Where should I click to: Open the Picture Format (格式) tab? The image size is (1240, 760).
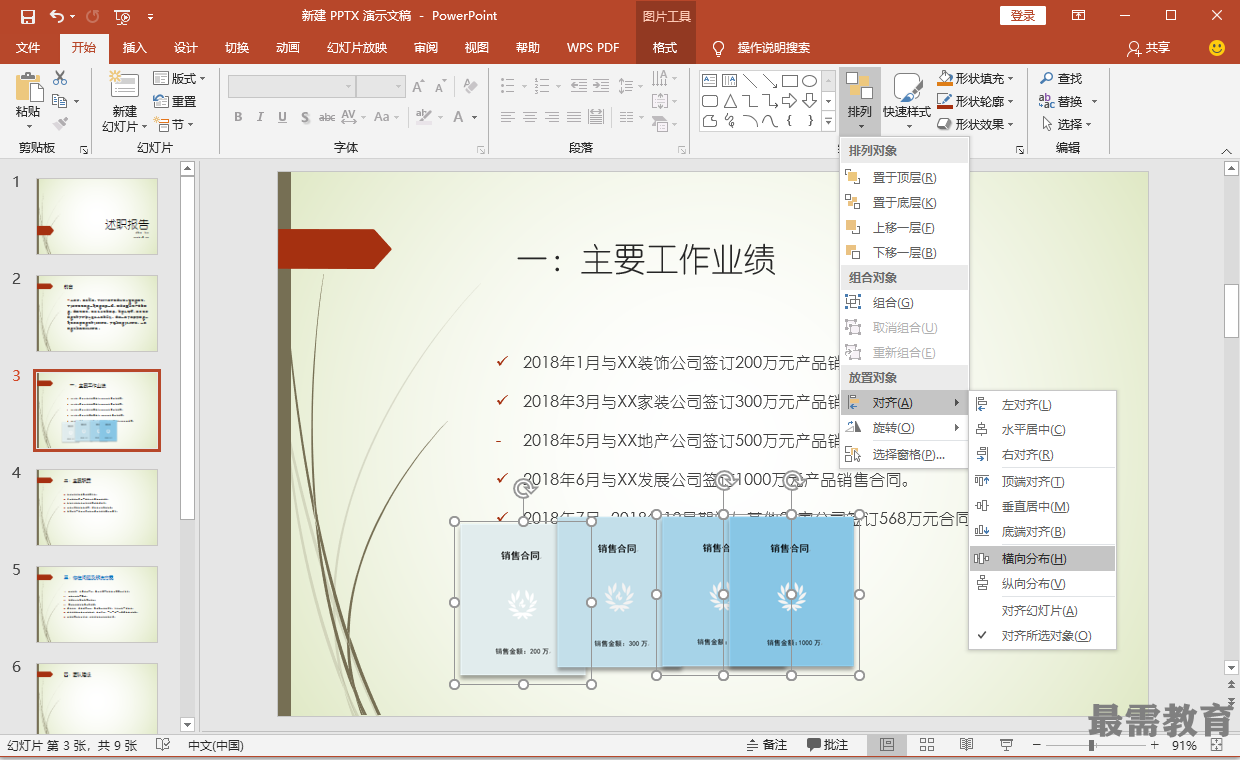[665, 47]
